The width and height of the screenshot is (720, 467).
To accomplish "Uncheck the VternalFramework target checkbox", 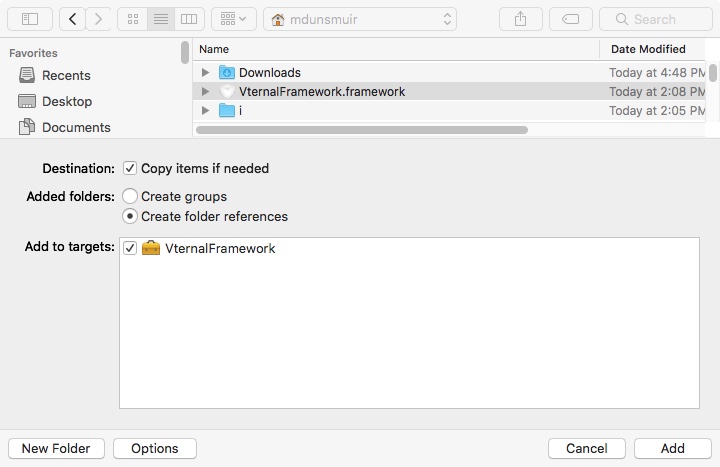I will click(x=130, y=248).
